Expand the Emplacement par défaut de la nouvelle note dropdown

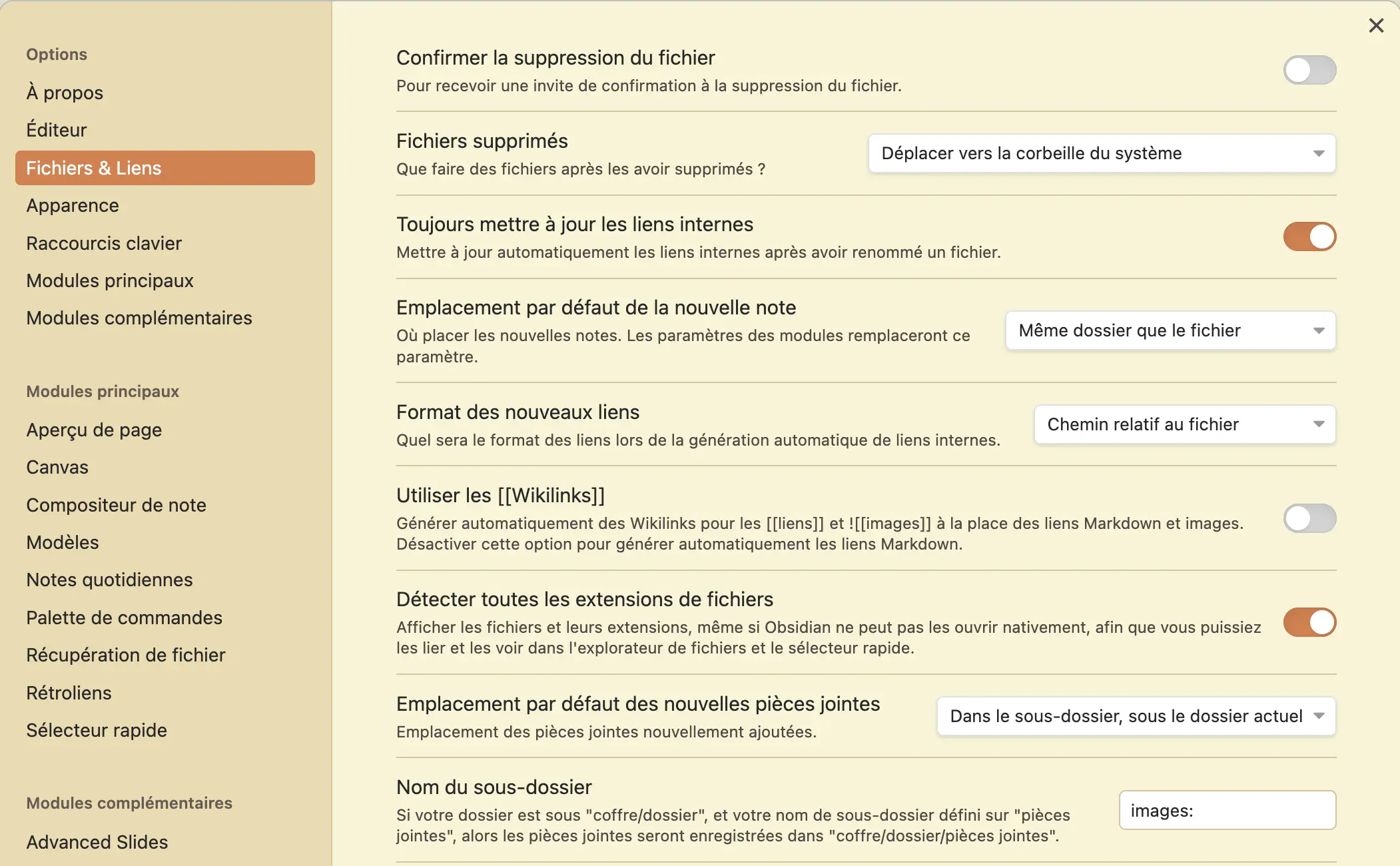[x=1170, y=331]
